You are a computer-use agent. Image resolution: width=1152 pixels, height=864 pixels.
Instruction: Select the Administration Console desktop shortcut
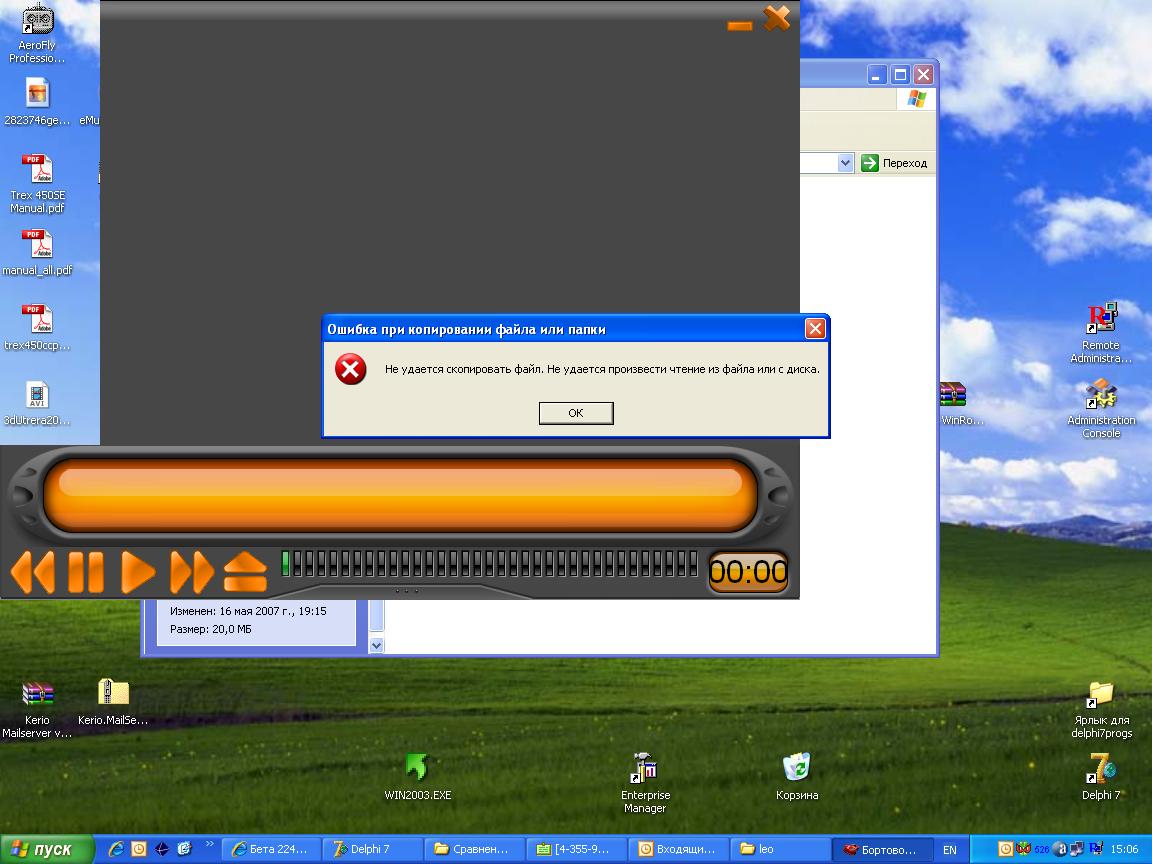pyautogui.click(x=1101, y=408)
